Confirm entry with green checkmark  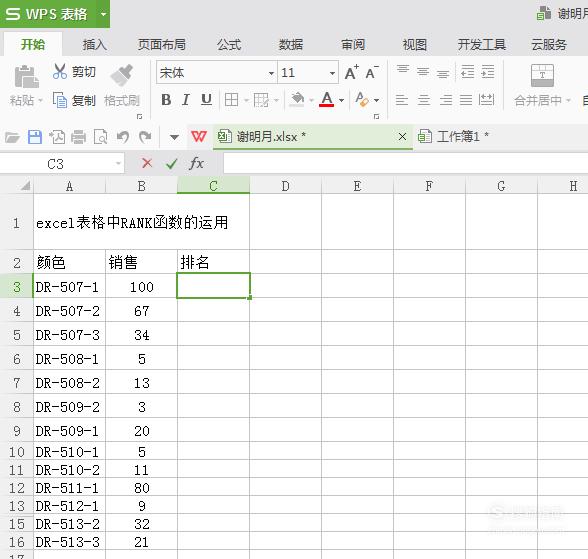coord(172,163)
